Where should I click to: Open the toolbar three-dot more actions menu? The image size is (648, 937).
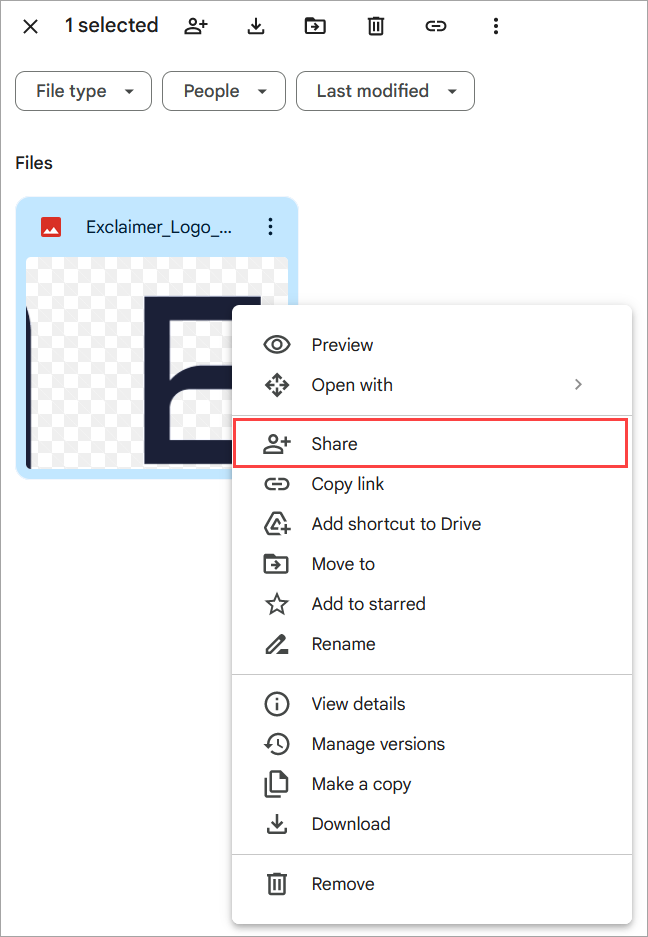[495, 27]
